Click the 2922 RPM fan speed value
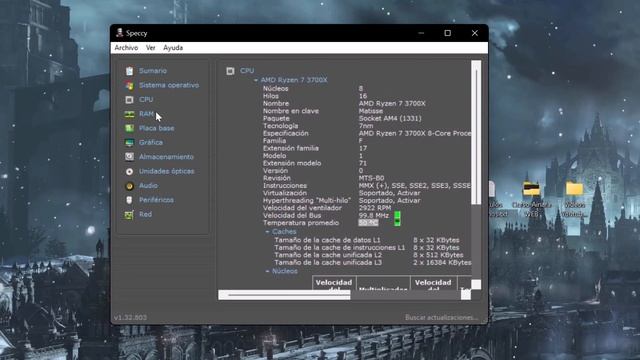The width and height of the screenshot is (640, 360). coord(375,208)
